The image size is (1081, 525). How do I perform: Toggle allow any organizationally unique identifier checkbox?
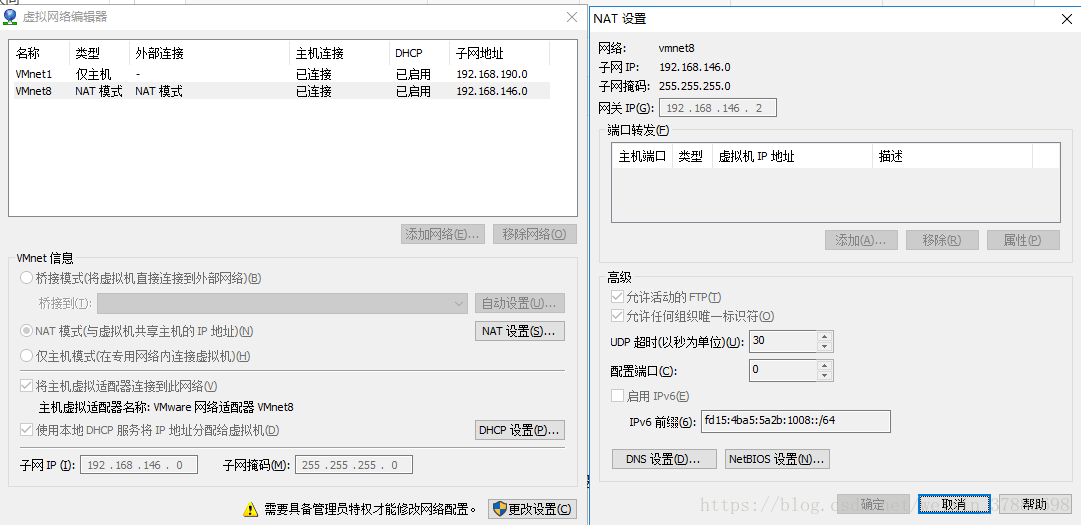click(x=617, y=316)
